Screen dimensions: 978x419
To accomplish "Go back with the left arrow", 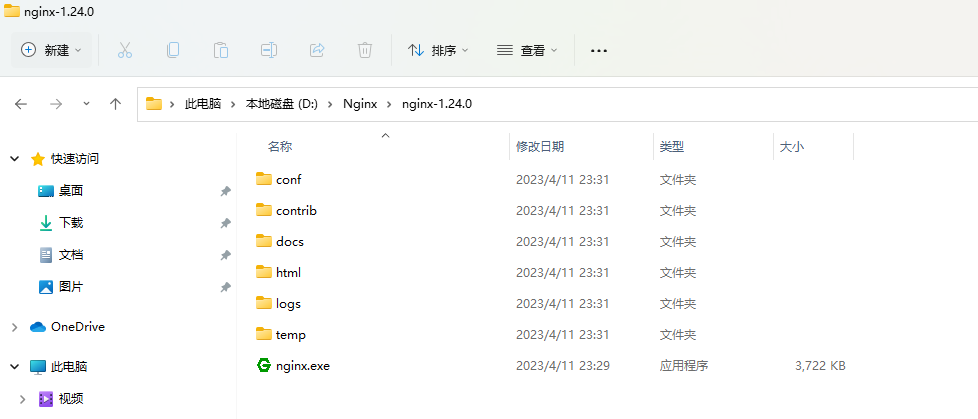I will (21, 104).
